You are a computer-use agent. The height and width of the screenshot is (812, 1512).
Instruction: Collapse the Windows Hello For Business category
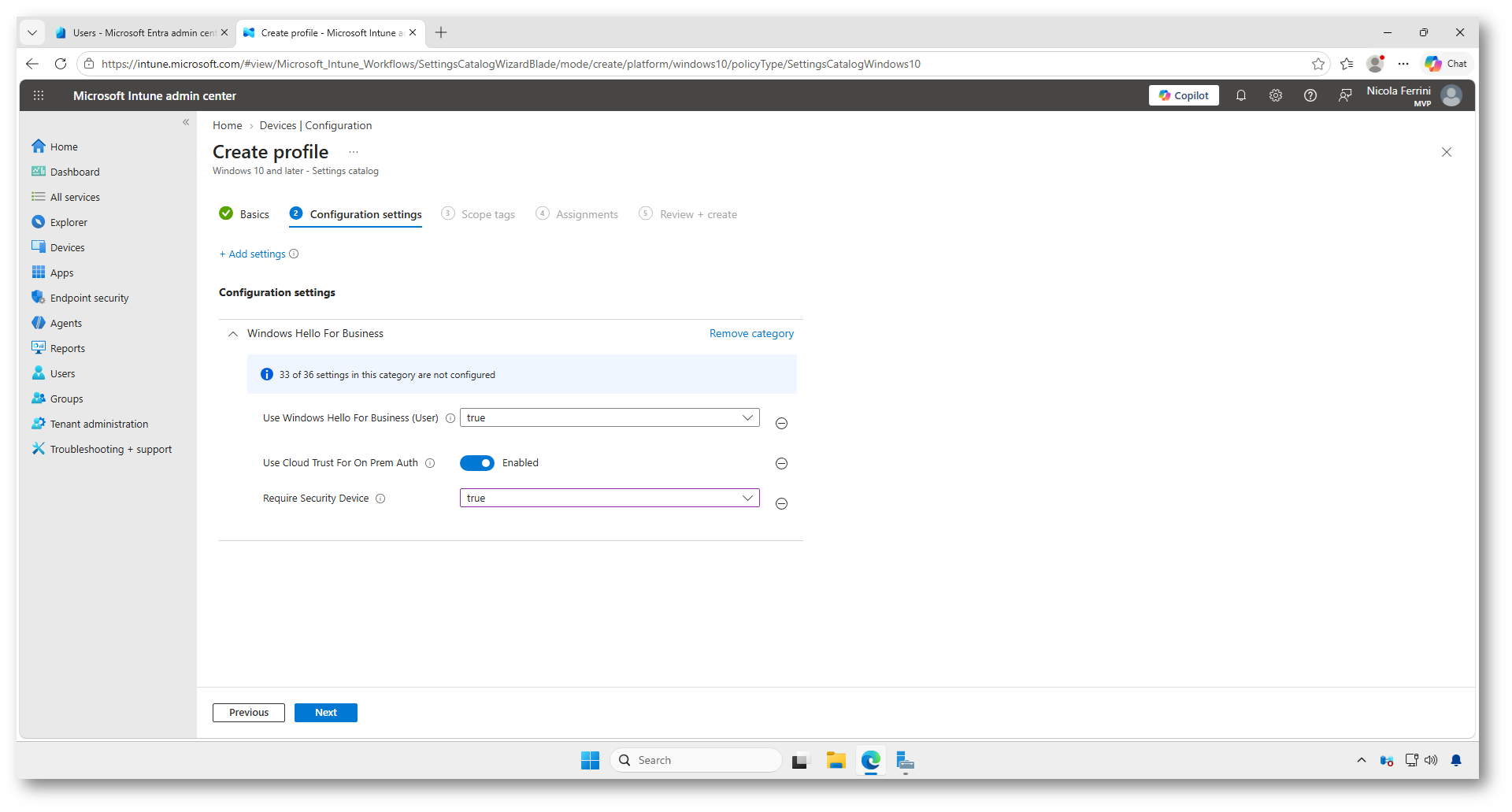click(232, 334)
